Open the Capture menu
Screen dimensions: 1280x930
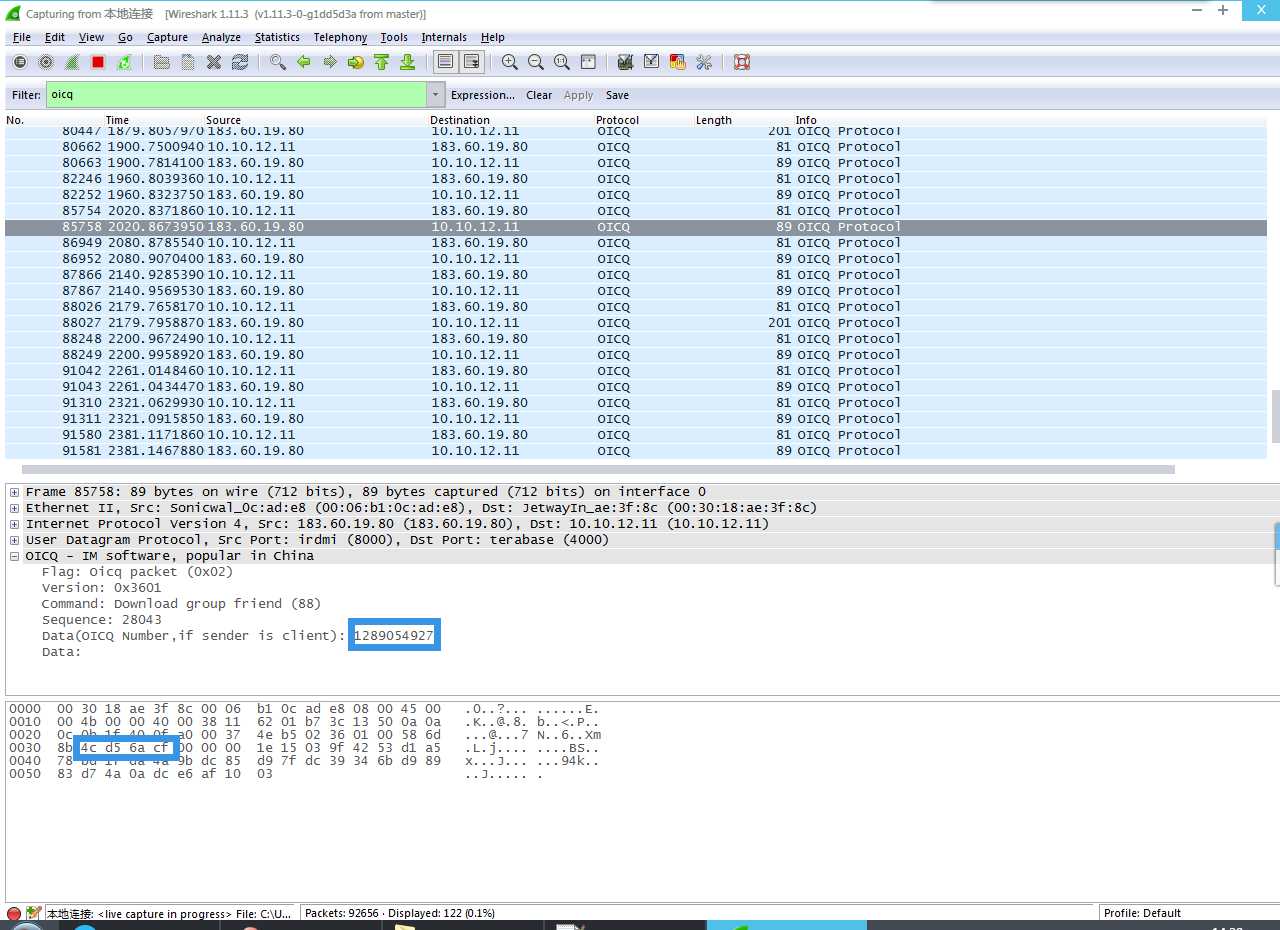tap(167, 37)
